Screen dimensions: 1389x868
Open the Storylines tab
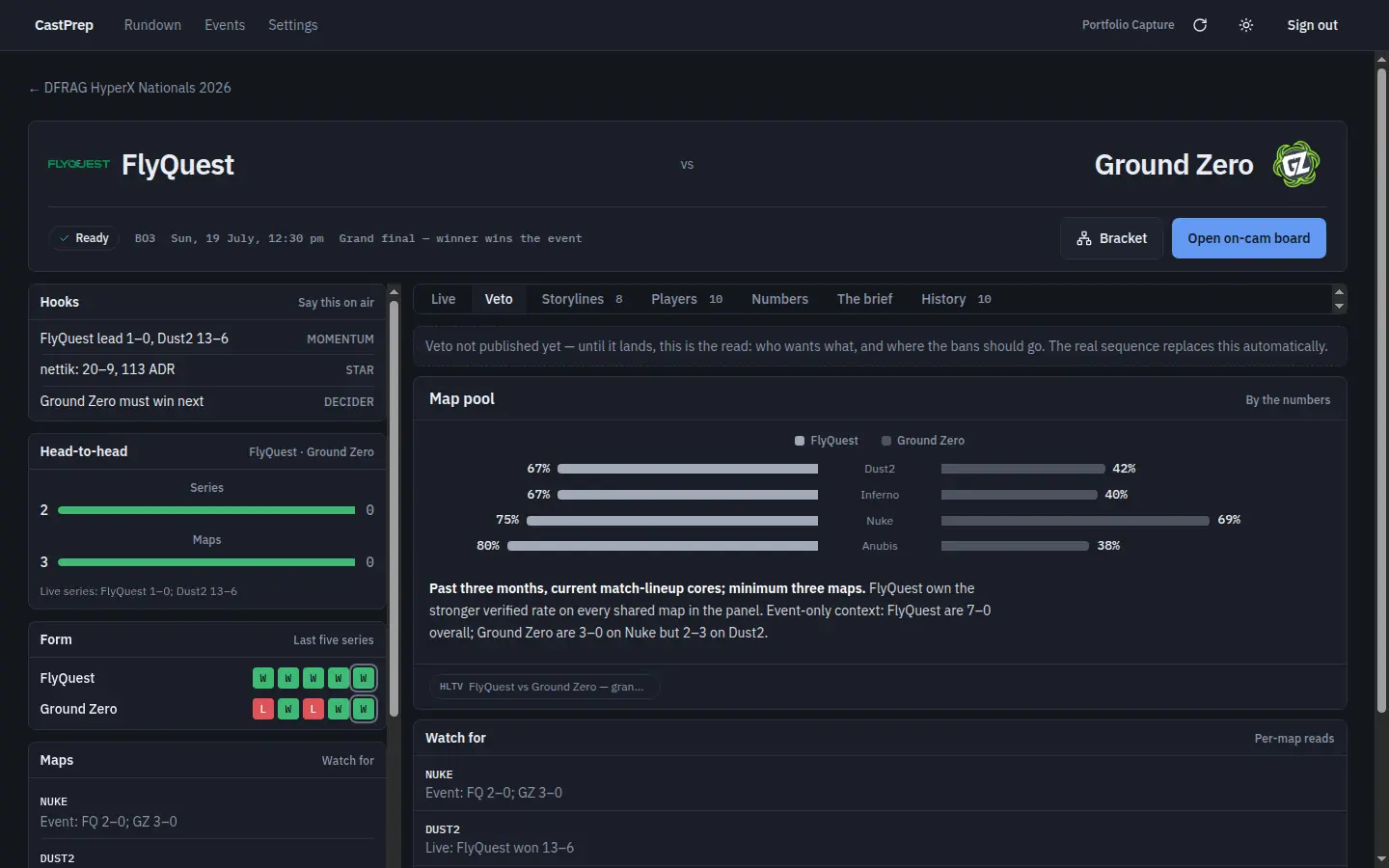click(582, 299)
